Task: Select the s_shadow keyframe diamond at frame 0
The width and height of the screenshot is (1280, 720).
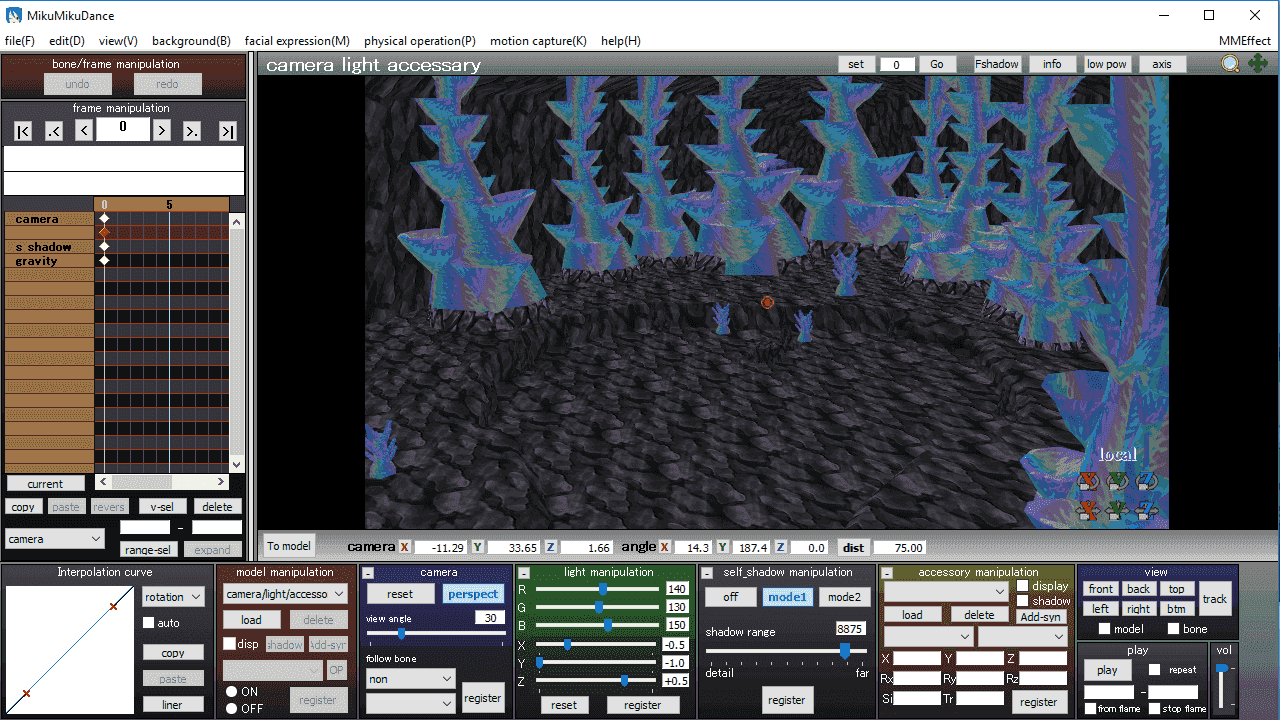Action: (104, 246)
